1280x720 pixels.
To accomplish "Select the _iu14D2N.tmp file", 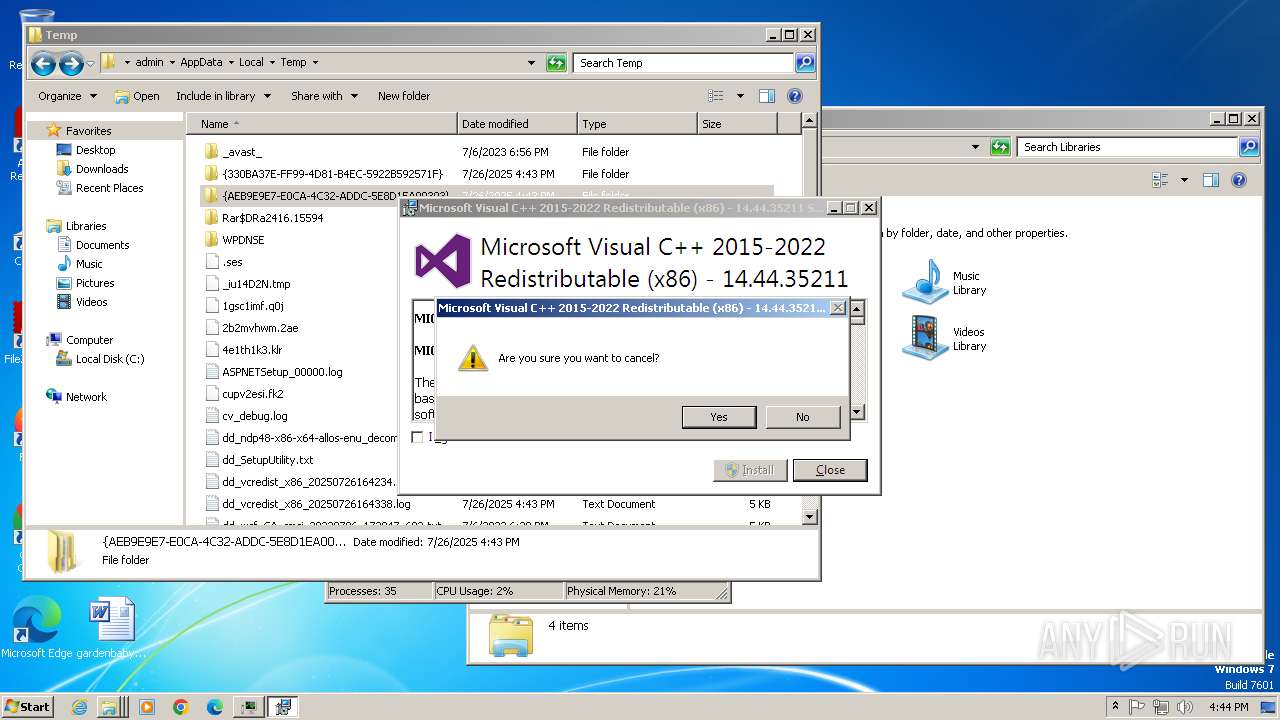I will click(256, 284).
